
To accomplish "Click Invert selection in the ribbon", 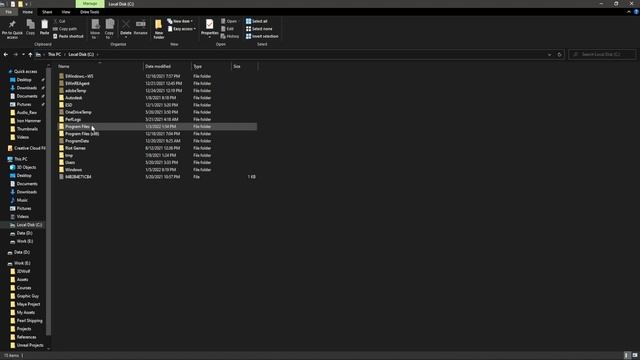I will click(x=262, y=36).
